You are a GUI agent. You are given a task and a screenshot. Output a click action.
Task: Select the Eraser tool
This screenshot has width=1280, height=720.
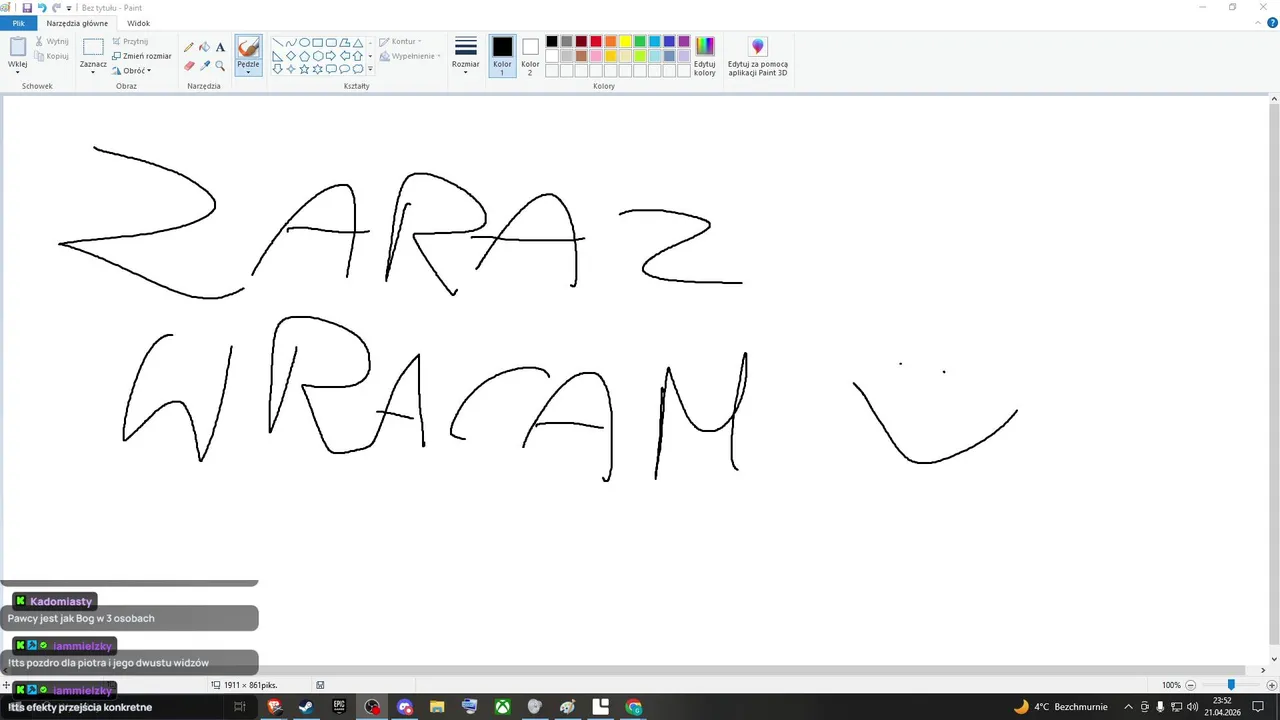coord(189,65)
